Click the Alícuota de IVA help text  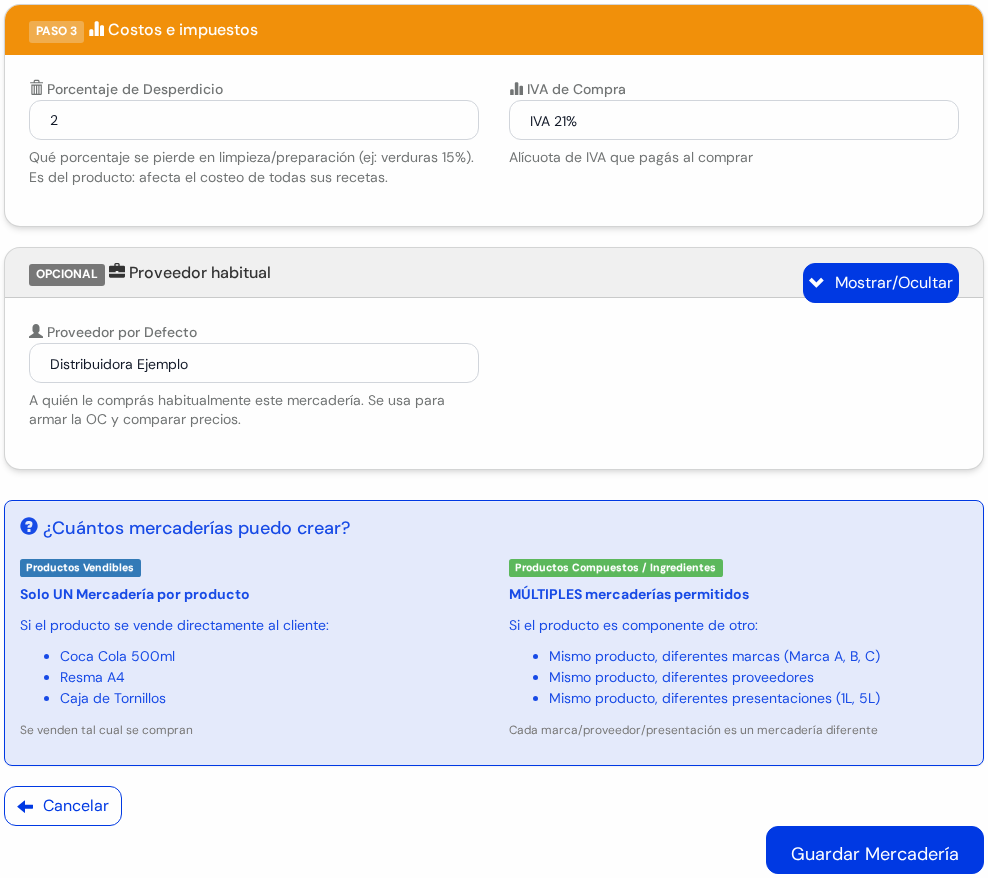(x=631, y=157)
